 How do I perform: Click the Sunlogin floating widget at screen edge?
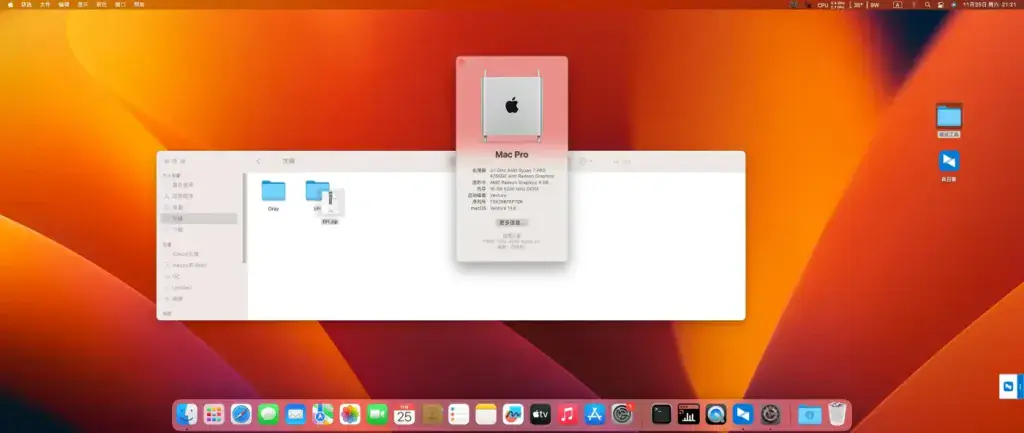pyautogui.click(x=1012, y=387)
